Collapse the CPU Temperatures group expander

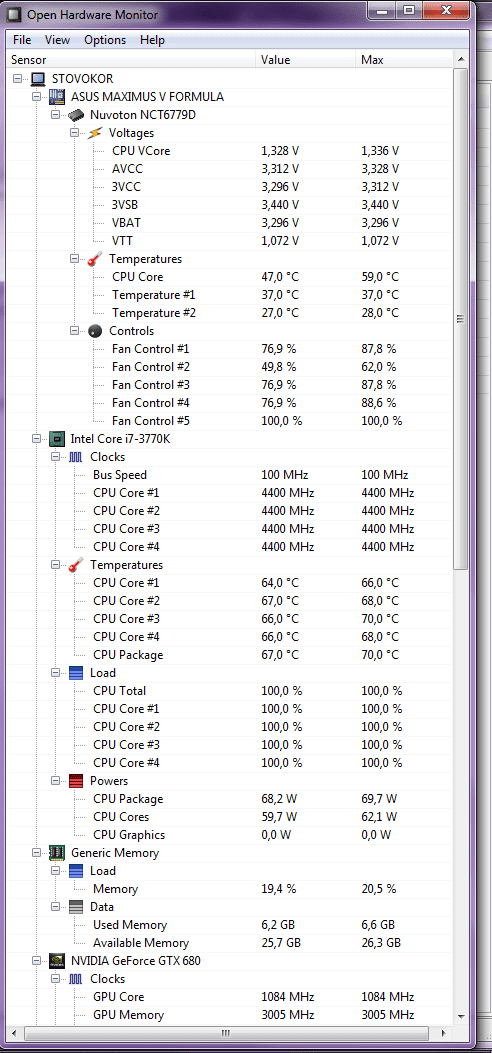(x=56, y=565)
